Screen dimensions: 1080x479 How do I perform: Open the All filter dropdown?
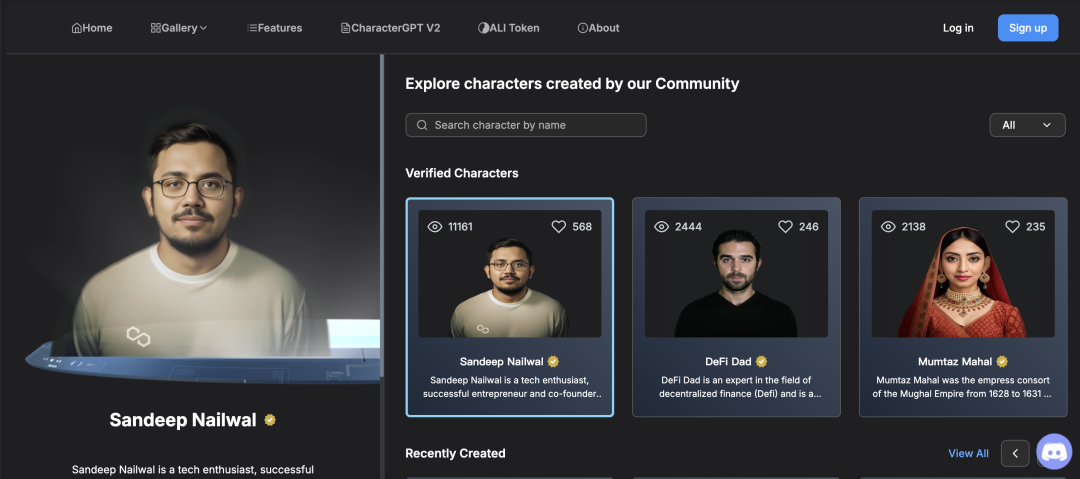1027,125
